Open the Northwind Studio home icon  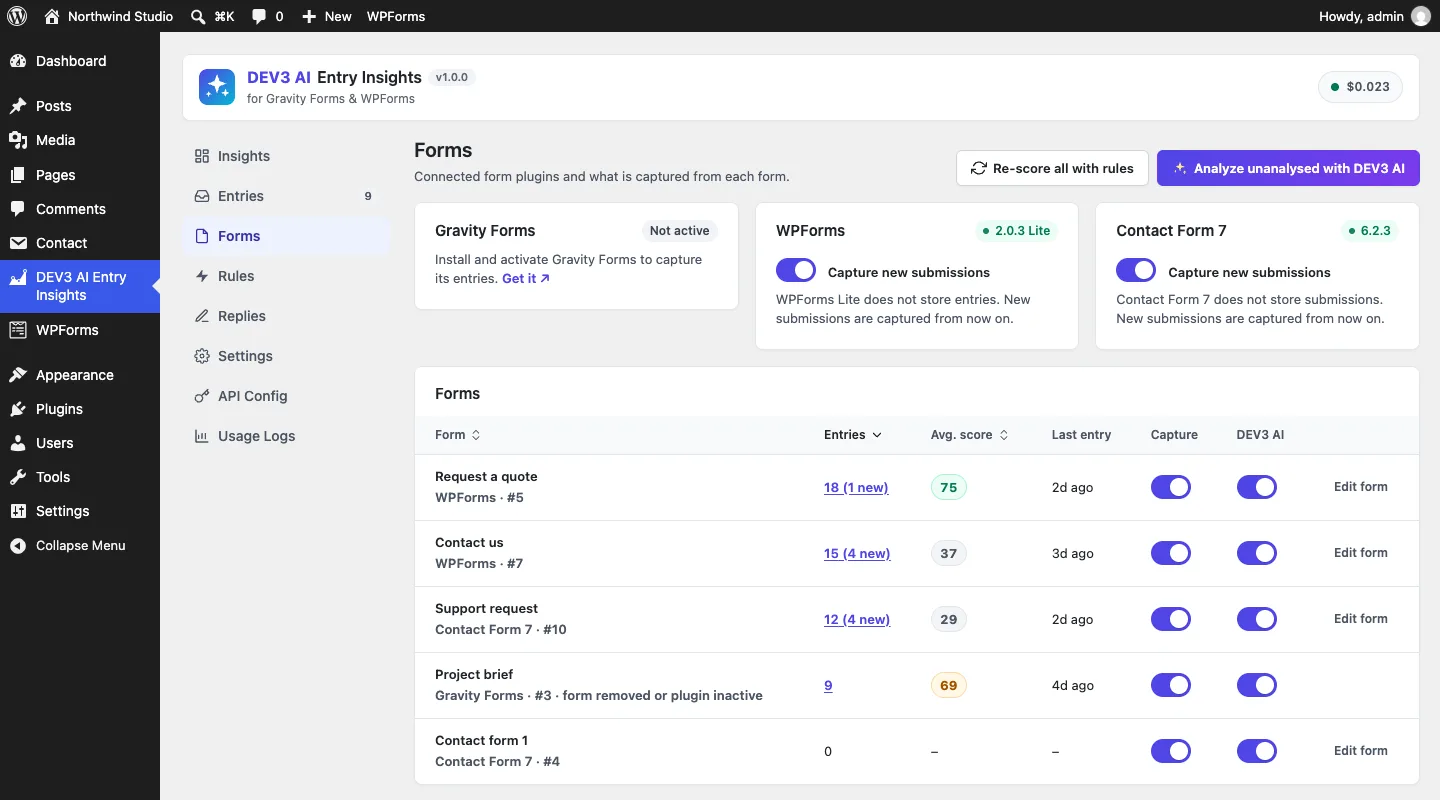point(52,16)
